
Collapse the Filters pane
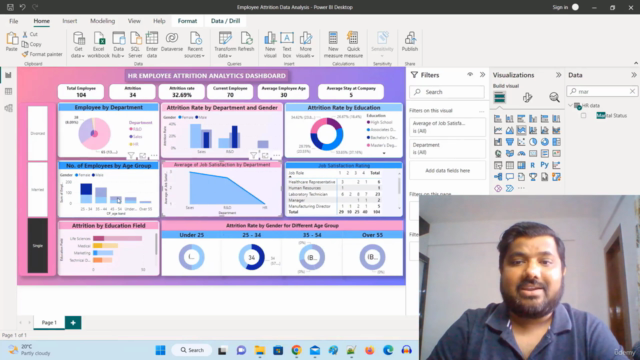pyautogui.click(x=482, y=75)
